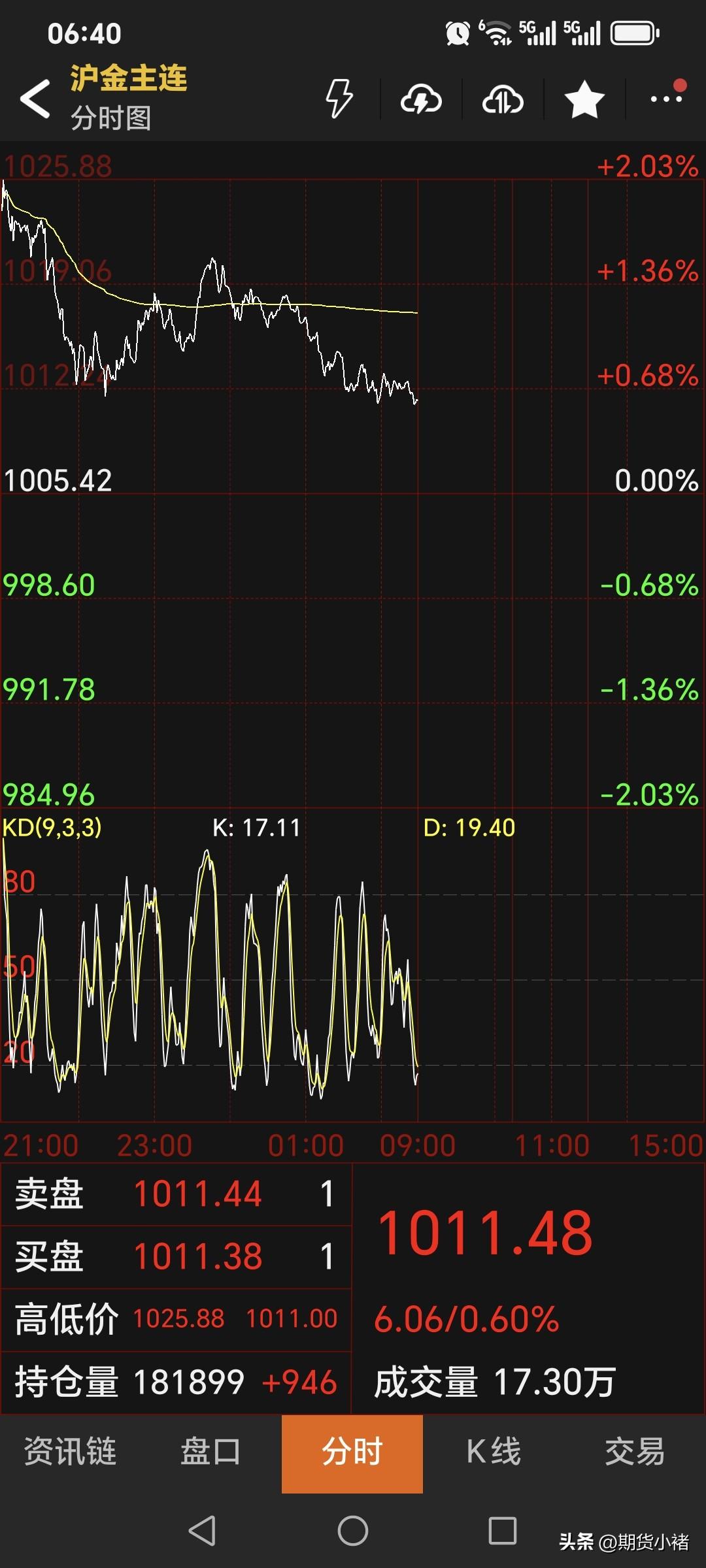706x1568 pixels.
Task: Tap the -2.03% axis label
Action: point(649,794)
